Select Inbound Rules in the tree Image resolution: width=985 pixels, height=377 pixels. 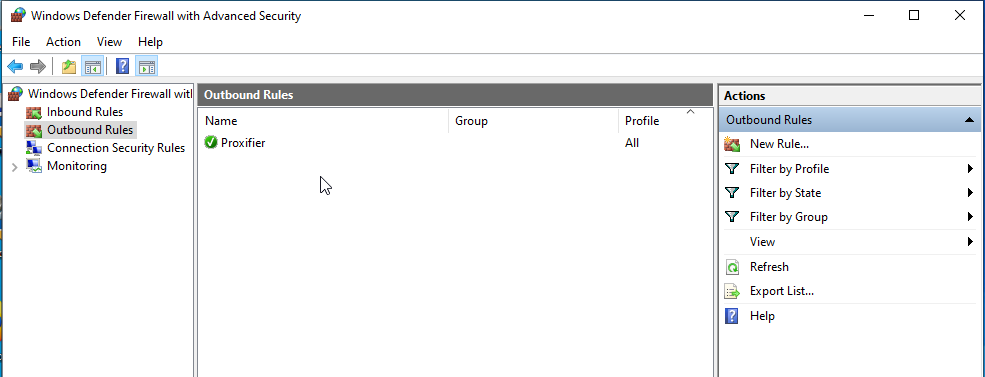tap(85, 112)
